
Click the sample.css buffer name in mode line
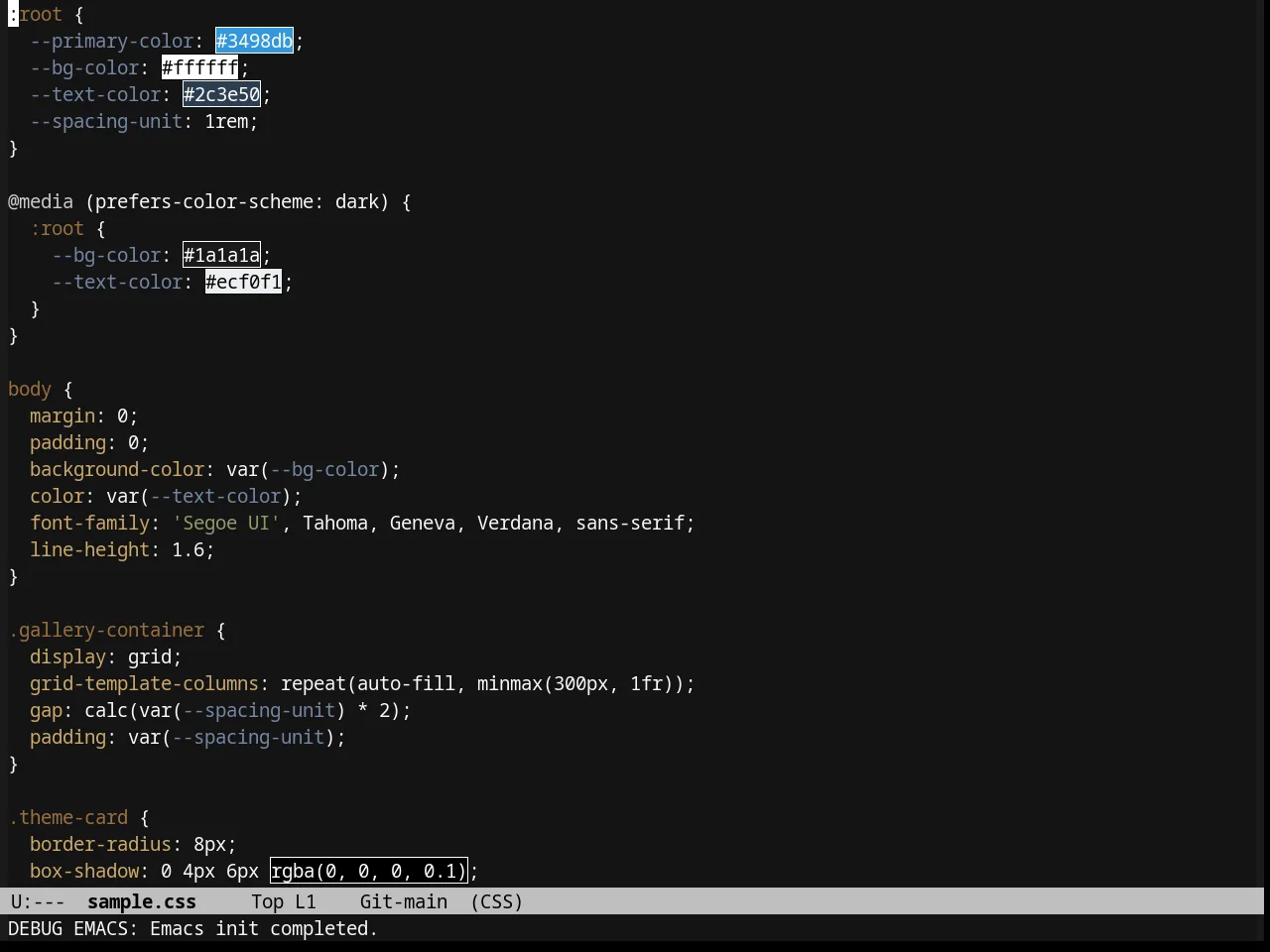(x=142, y=901)
